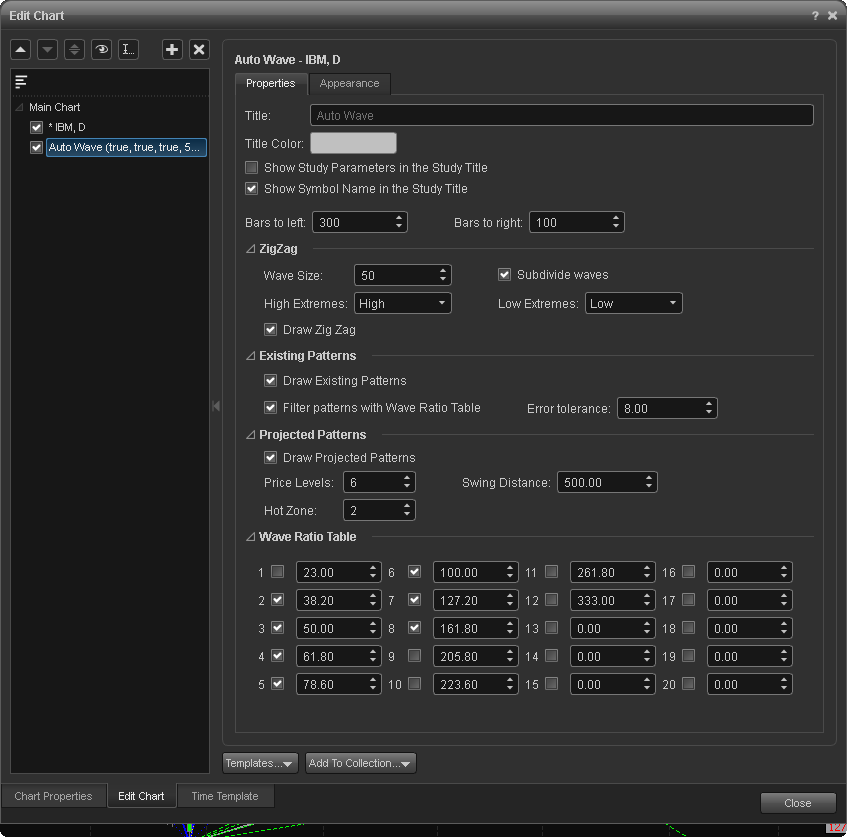Viewport: 847px width, 837px height.
Task: Collapse the Main Chart tree node
Action: [19, 107]
